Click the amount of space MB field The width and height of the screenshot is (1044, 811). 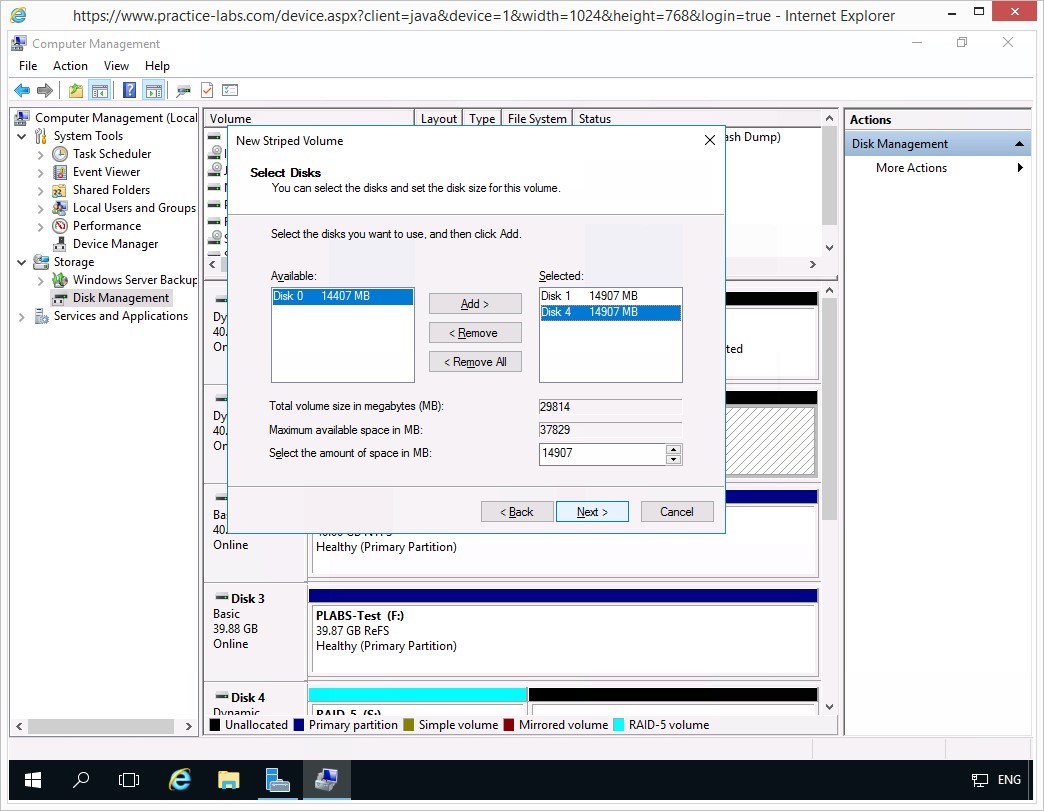[601, 454]
